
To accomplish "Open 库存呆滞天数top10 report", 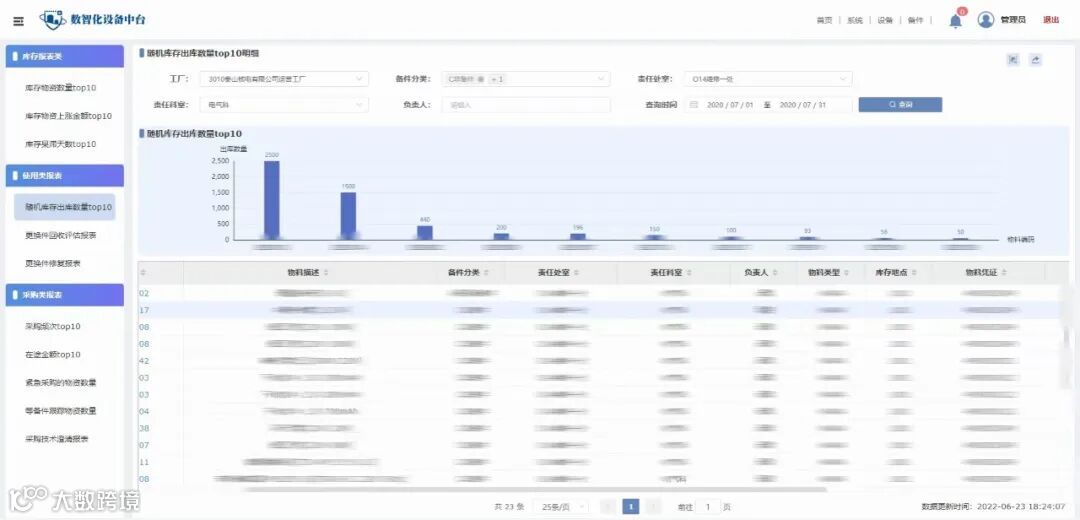I will pyautogui.click(x=61, y=145).
